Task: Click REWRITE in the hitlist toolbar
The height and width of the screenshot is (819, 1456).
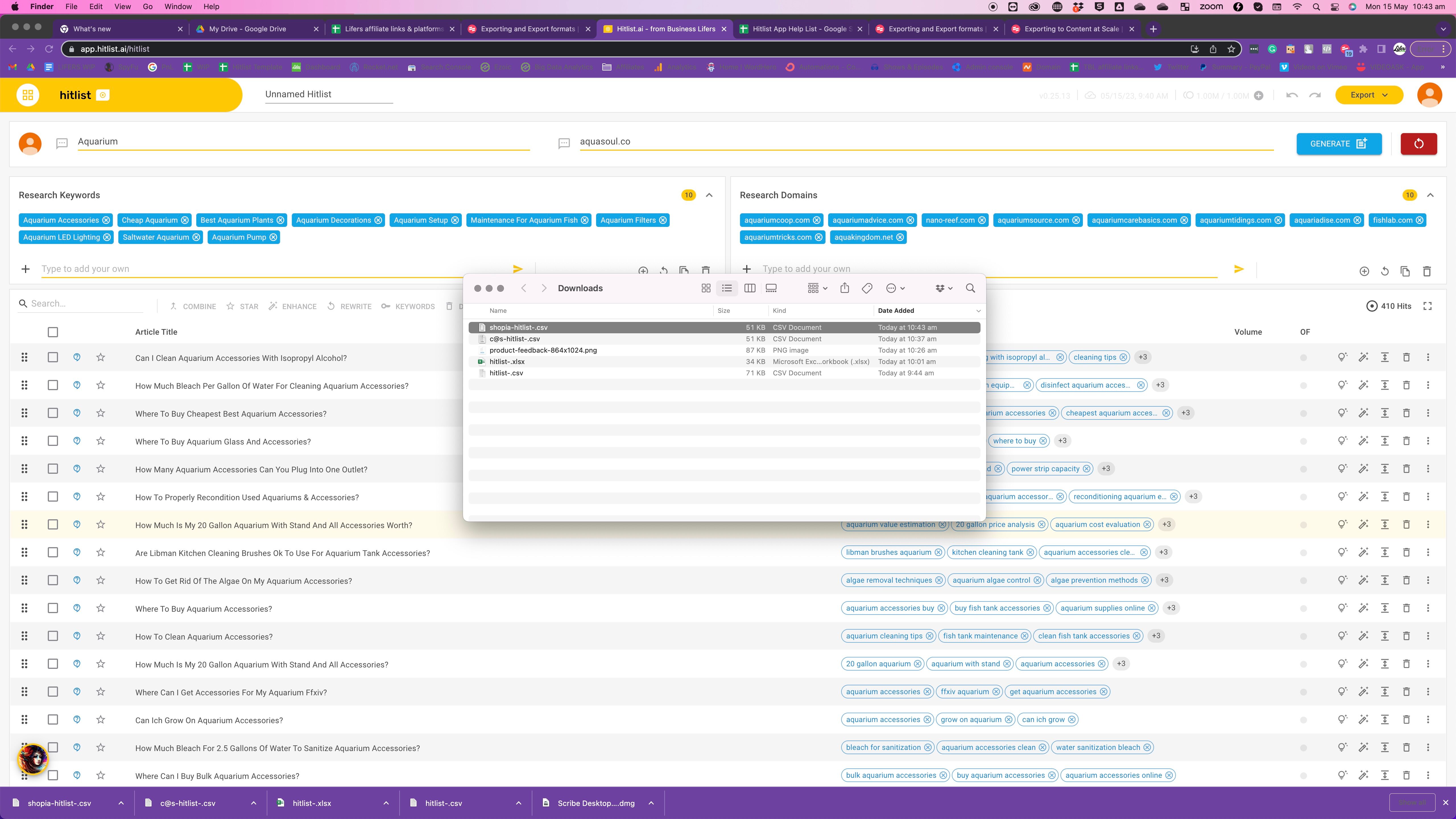Action: (x=349, y=306)
